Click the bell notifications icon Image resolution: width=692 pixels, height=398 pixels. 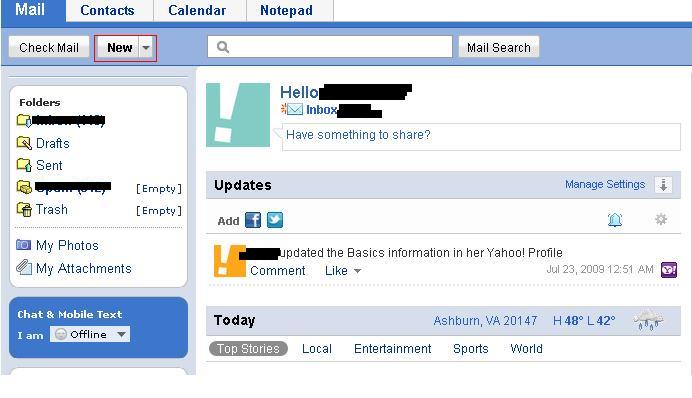pyautogui.click(x=615, y=219)
